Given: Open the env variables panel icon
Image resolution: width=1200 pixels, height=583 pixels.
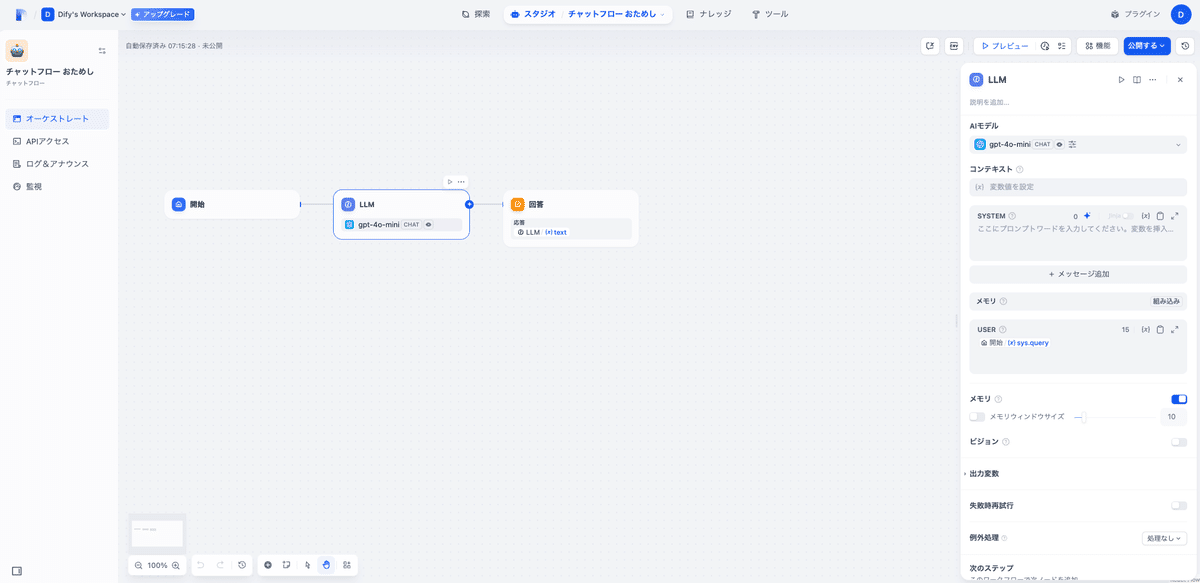Looking at the screenshot, I should (954, 46).
